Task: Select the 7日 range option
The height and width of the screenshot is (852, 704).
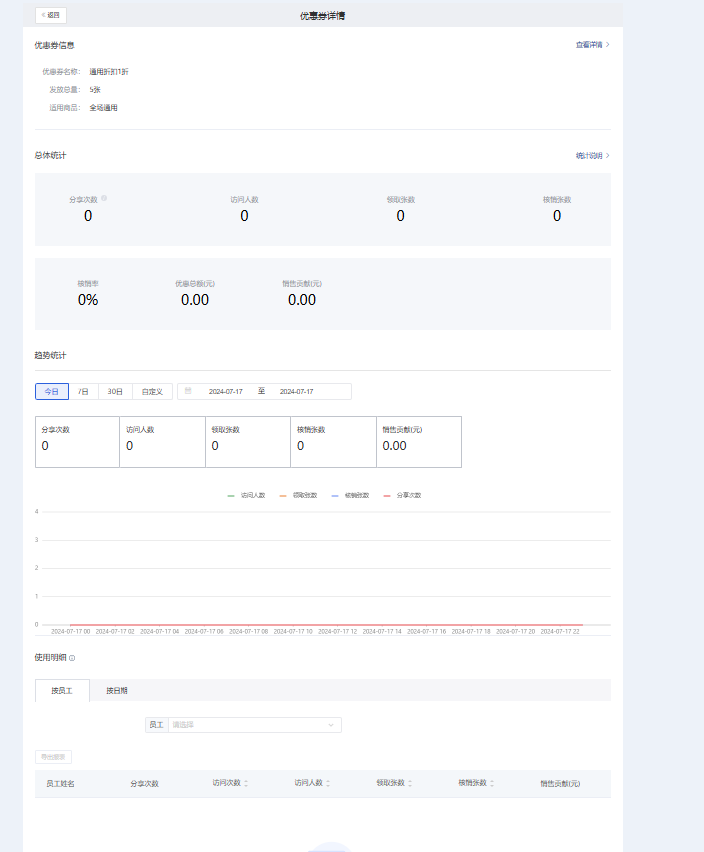Action: (83, 391)
